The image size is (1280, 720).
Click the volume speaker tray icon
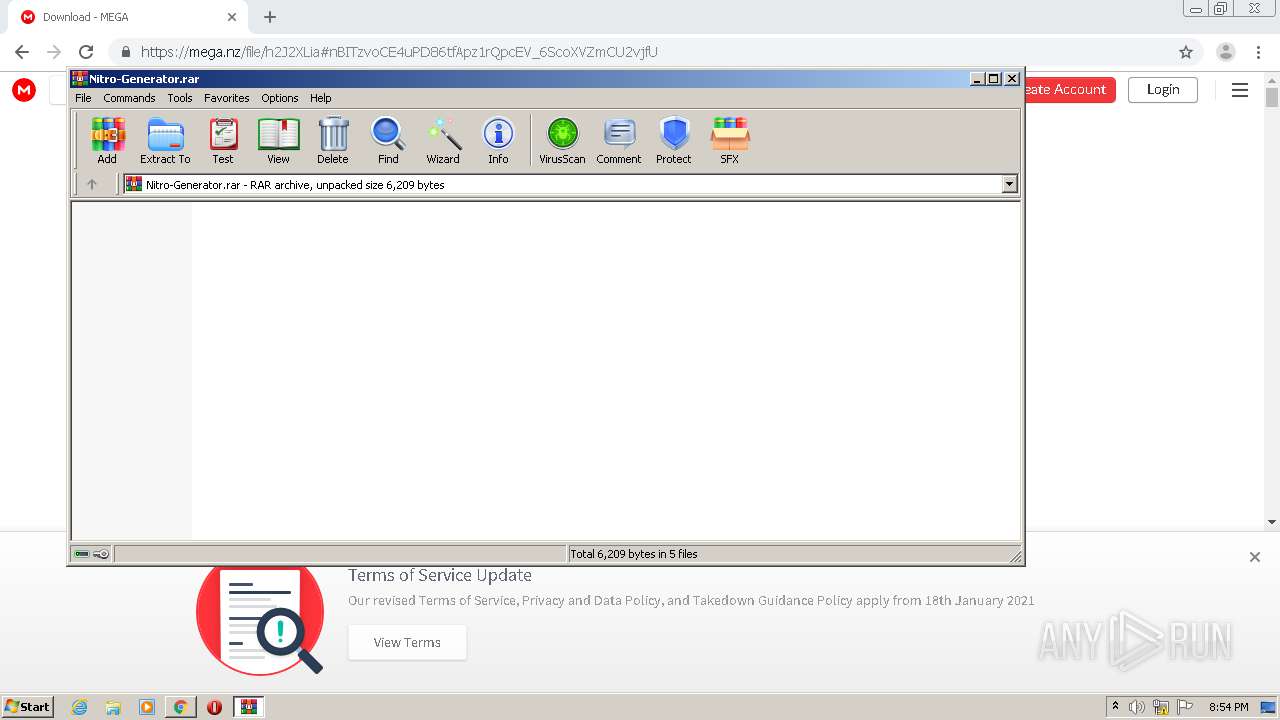(1137, 707)
